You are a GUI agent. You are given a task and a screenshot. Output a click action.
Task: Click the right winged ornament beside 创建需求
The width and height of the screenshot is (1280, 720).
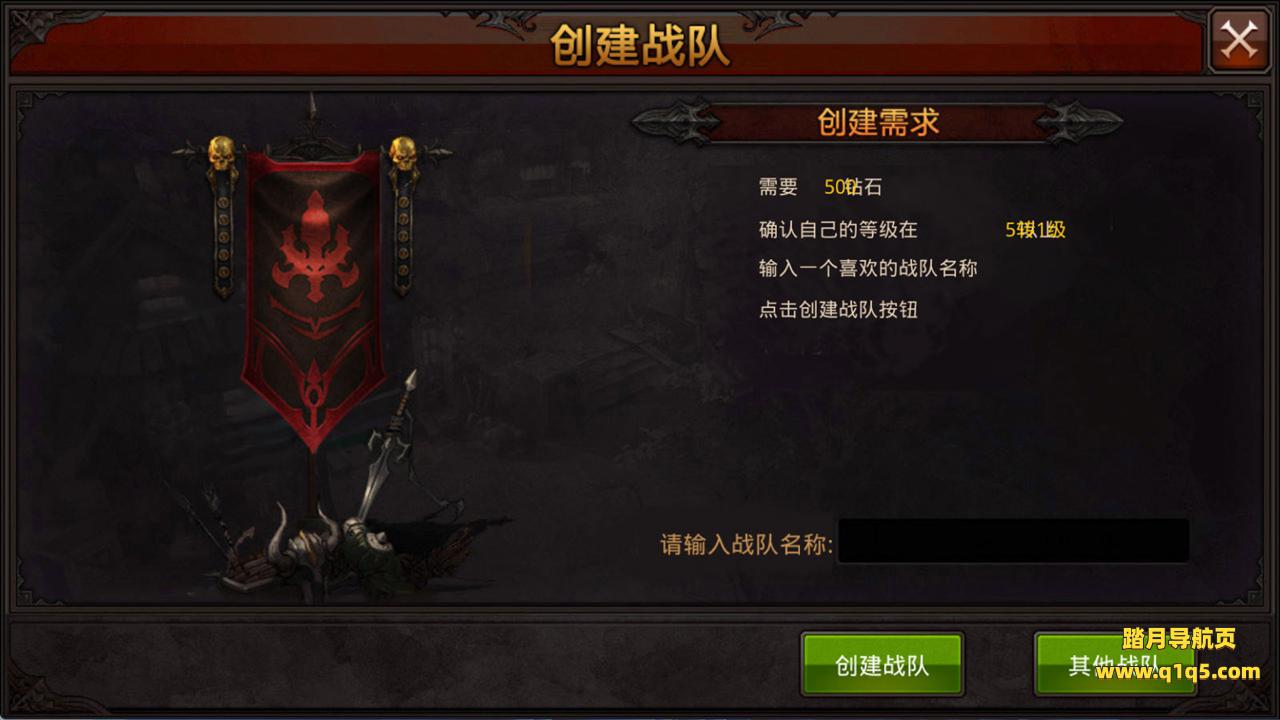1080,122
